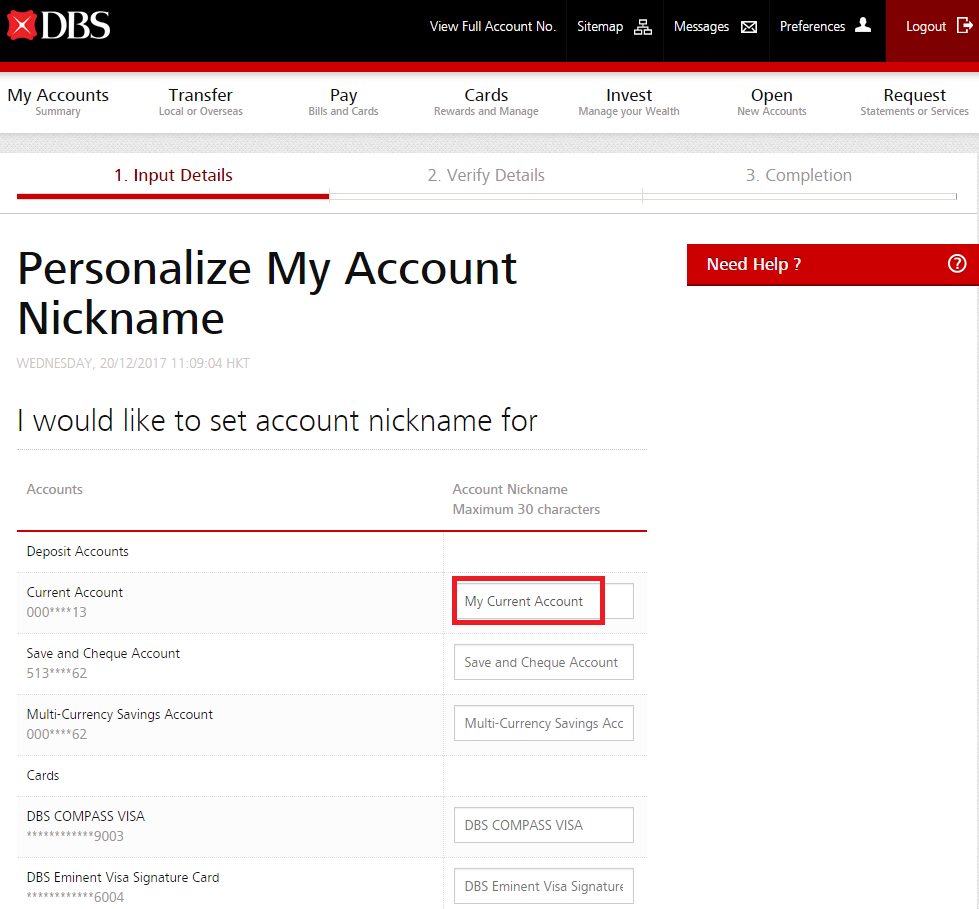Click the DBS COMPASS VISA nickname field
Screen dimensions: 979x909
click(543, 825)
